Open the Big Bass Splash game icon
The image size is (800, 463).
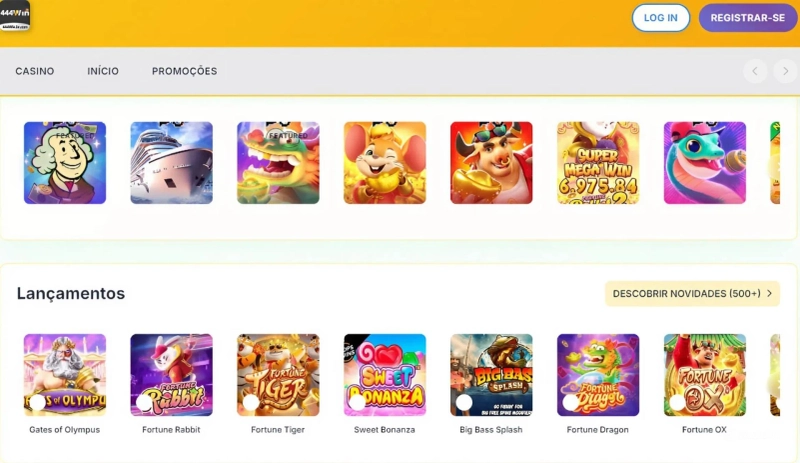(x=491, y=375)
